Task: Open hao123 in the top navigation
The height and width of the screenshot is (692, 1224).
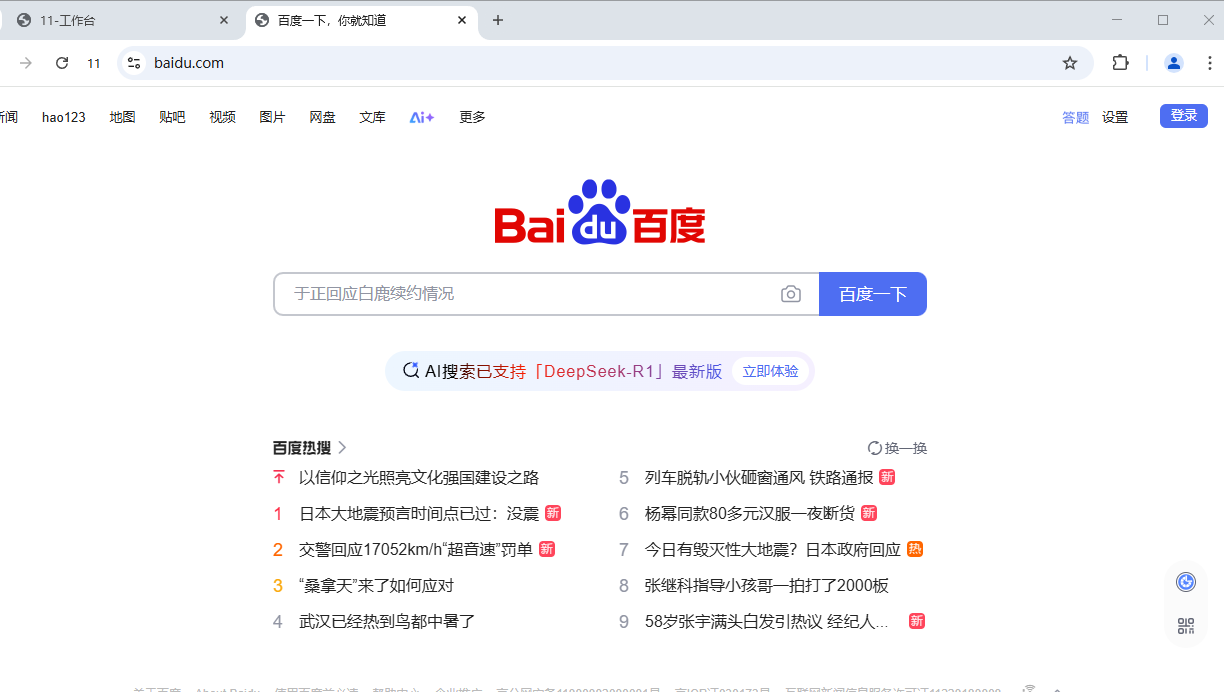Action: pyautogui.click(x=64, y=117)
